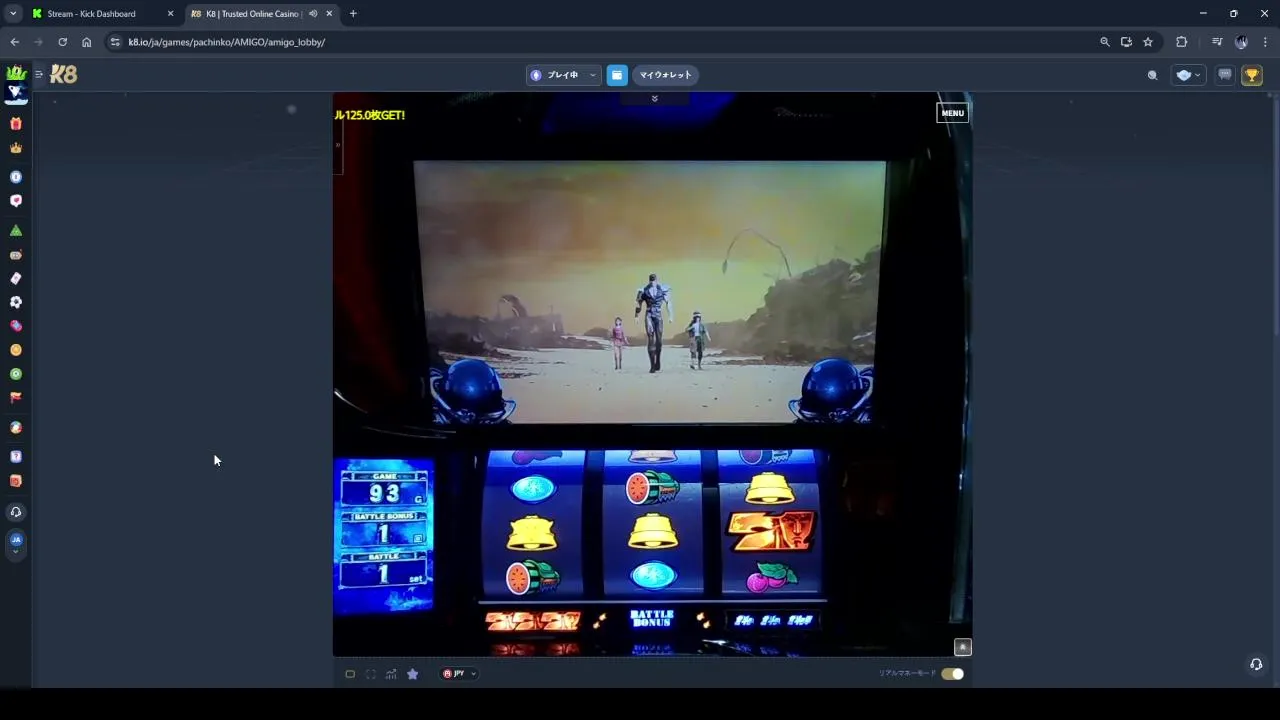The width and height of the screenshot is (1280, 720).
Task: Open the browser extensions puzzle icon
Action: tap(1182, 42)
